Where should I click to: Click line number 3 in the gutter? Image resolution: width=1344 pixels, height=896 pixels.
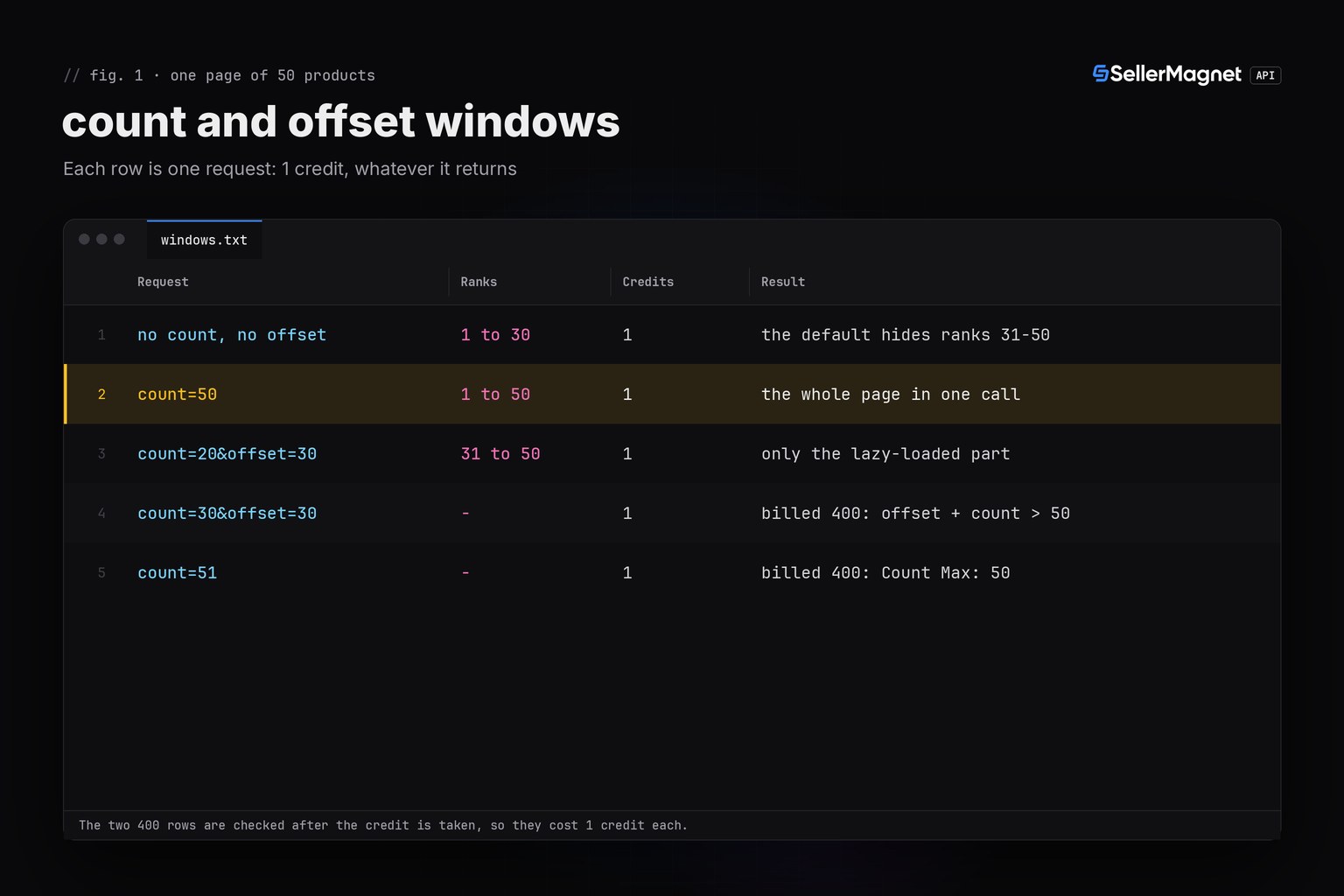point(101,454)
